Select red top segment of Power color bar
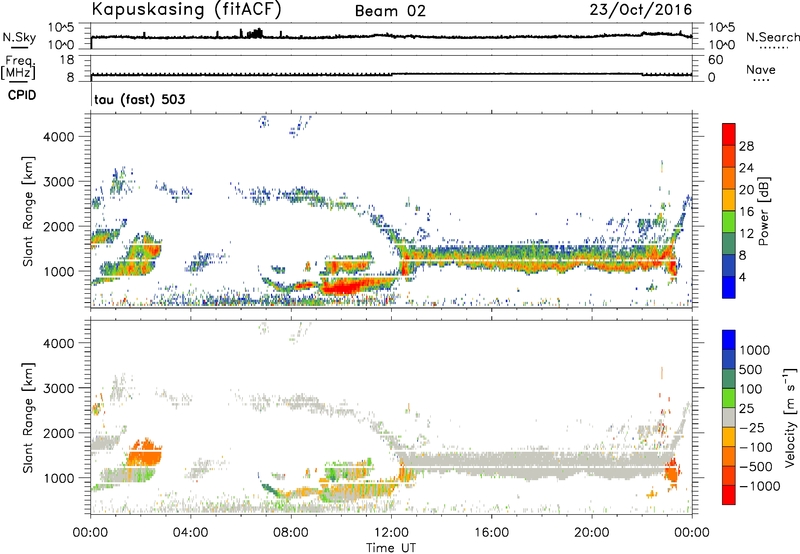Image resolution: width=800 pixels, height=554 pixels. [729, 135]
